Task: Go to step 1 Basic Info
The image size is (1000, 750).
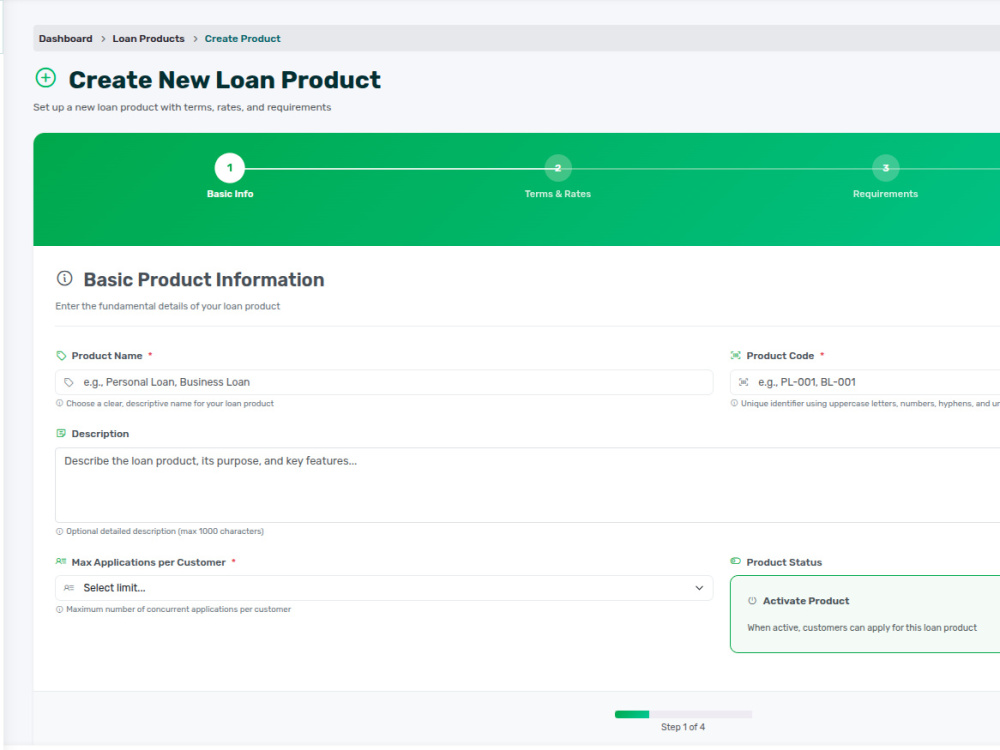Action: point(230,168)
